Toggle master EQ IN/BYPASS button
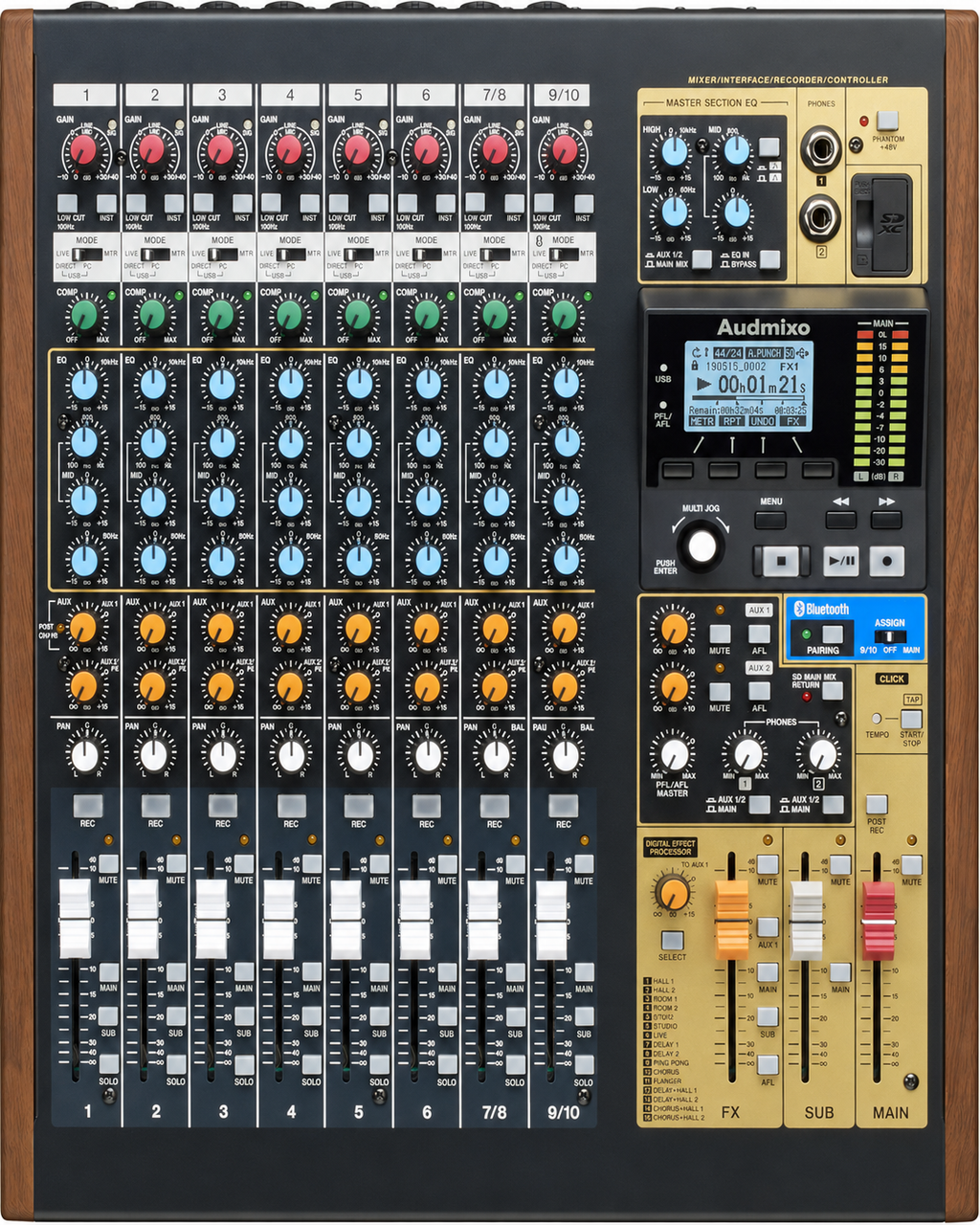The image size is (980, 1225). pos(769,258)
